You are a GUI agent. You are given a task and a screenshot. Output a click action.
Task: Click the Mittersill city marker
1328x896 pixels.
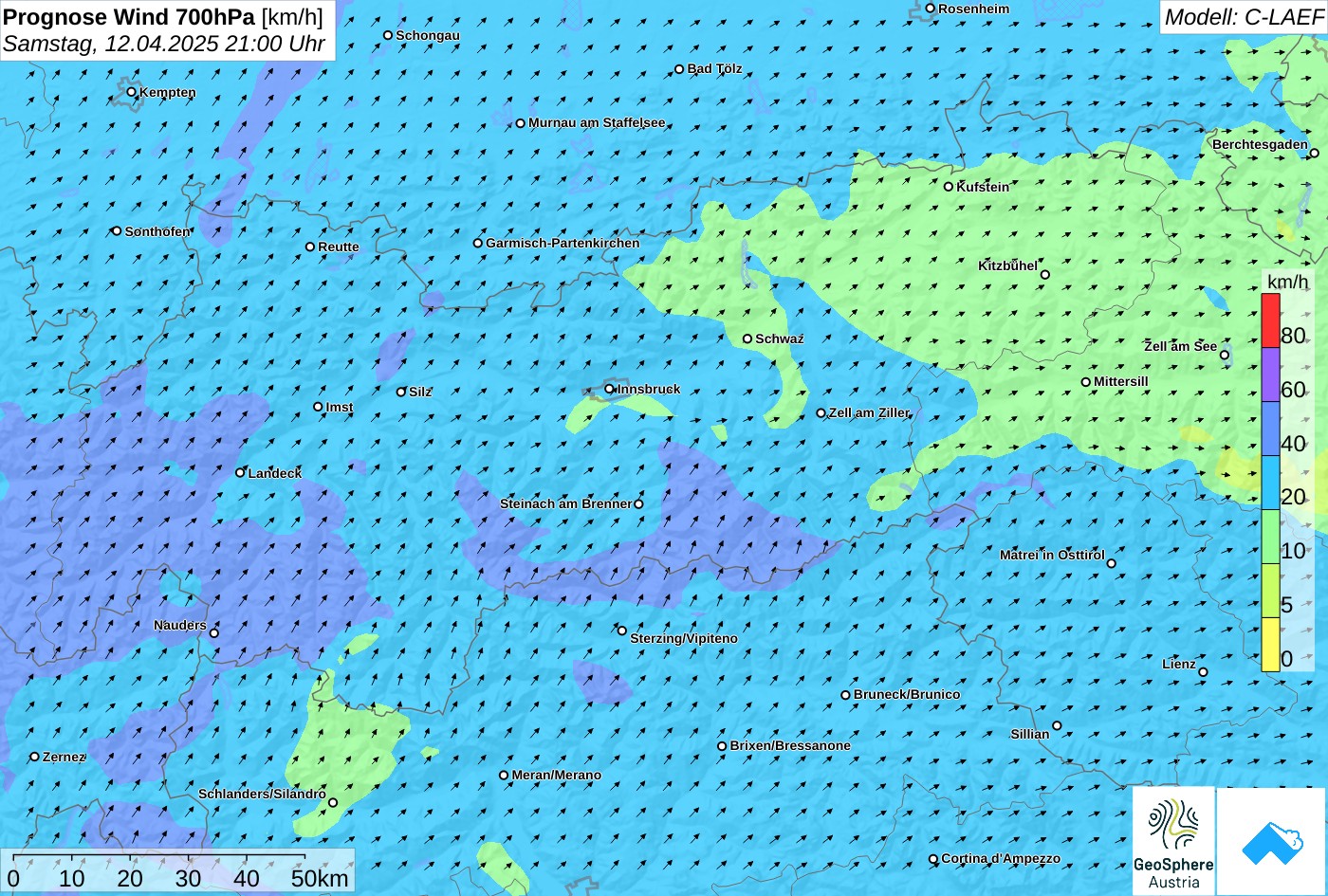(1086, 382)
